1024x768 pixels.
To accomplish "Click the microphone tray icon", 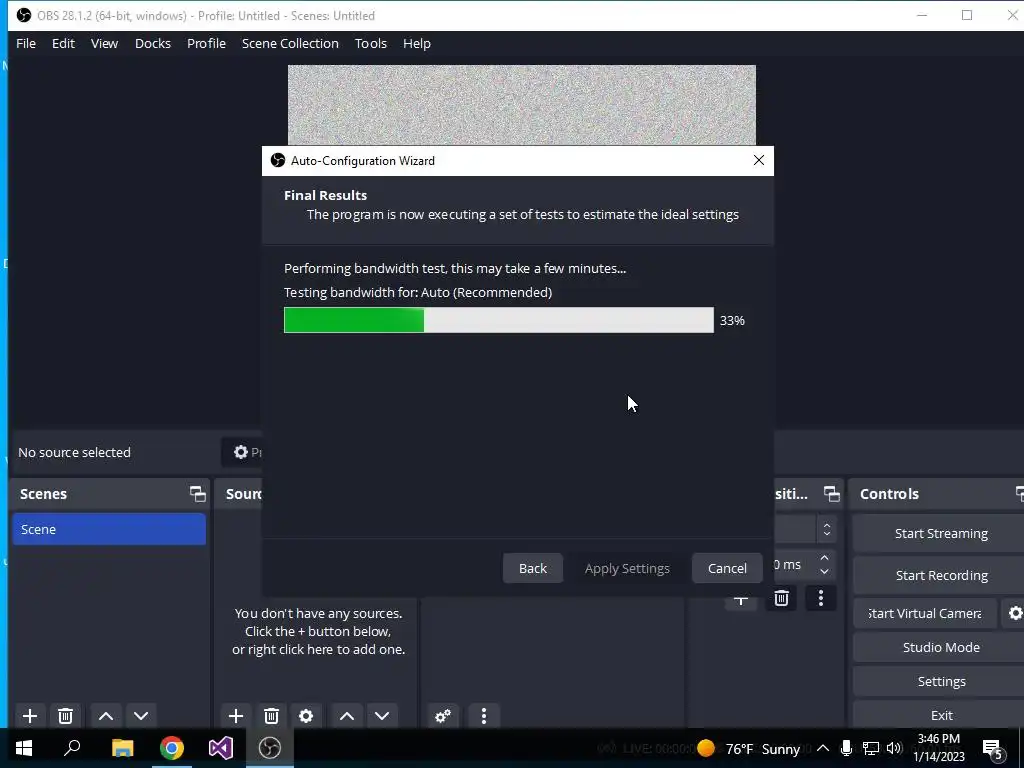I will (x=846, y=748).
